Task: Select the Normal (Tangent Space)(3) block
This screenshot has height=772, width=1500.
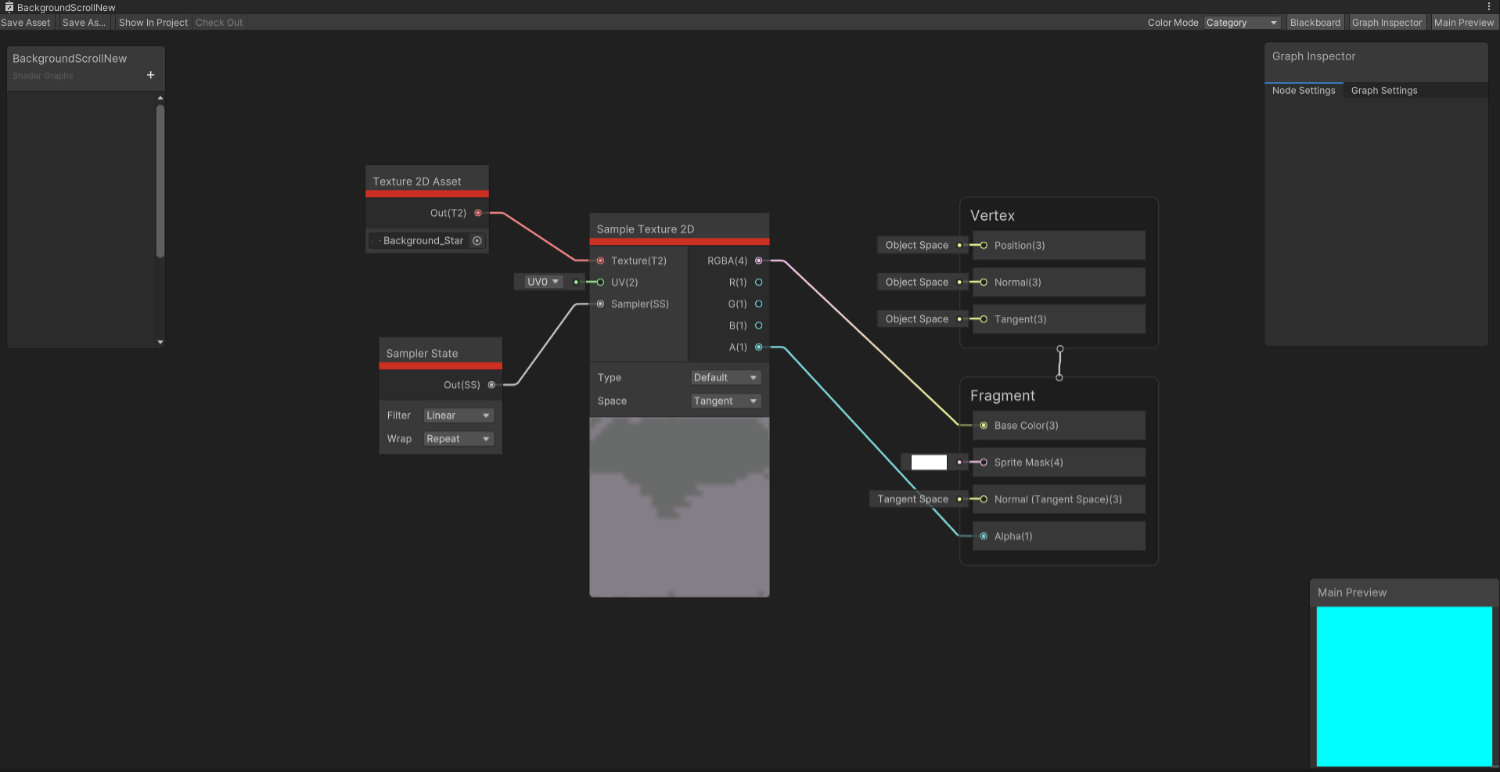Action: [1059, 499]
